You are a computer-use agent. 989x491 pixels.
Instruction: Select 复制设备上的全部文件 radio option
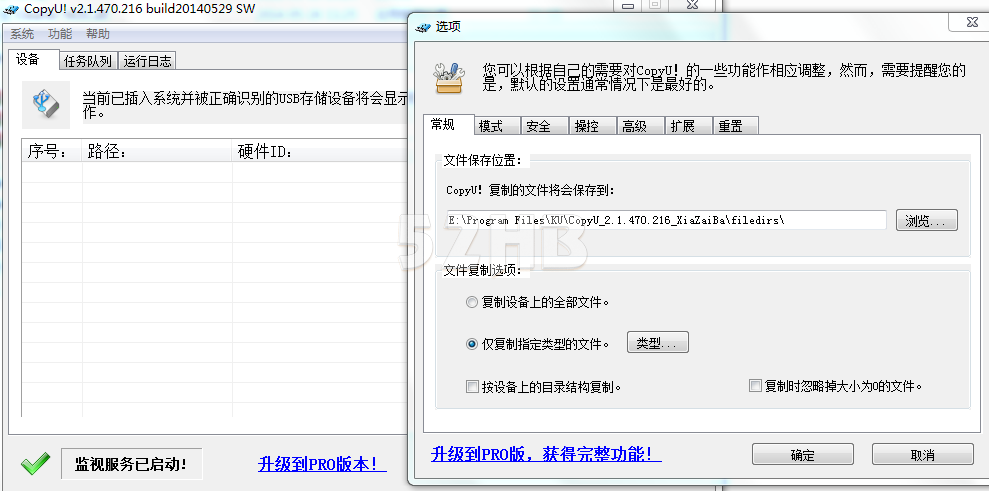click(471, 302)
